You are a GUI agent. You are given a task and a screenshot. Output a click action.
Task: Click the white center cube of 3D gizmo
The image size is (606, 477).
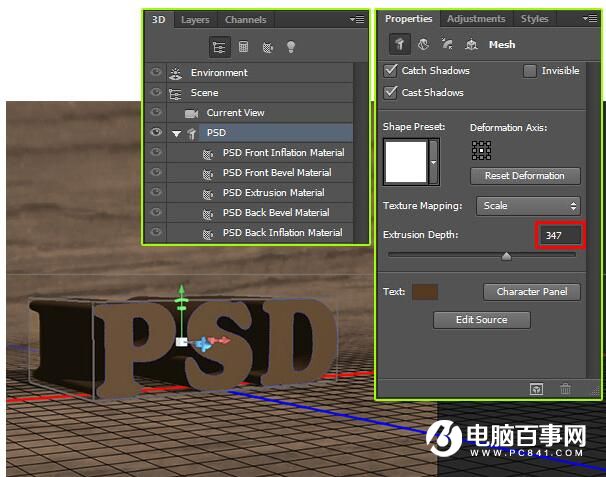(x=182, y=342)
